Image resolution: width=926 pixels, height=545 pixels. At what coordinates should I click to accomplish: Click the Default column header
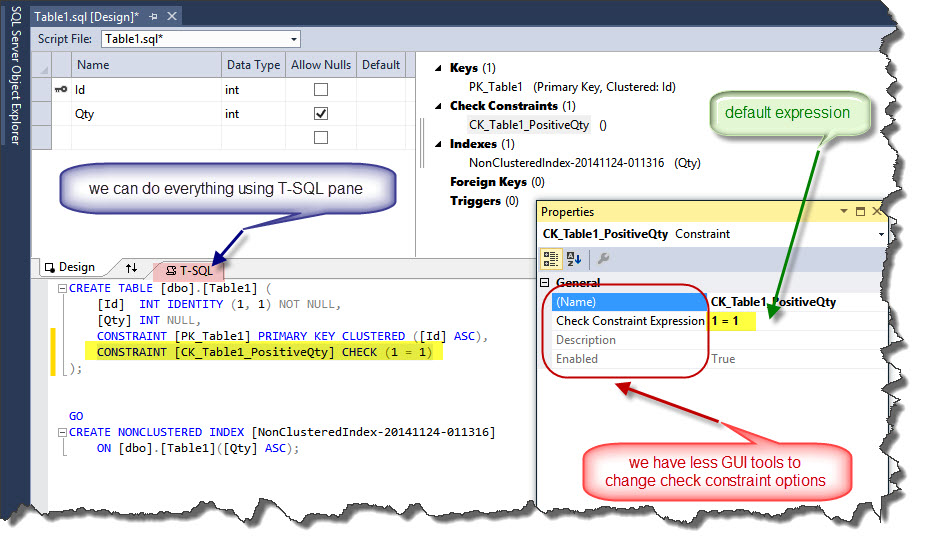click(x=381, y=65)
